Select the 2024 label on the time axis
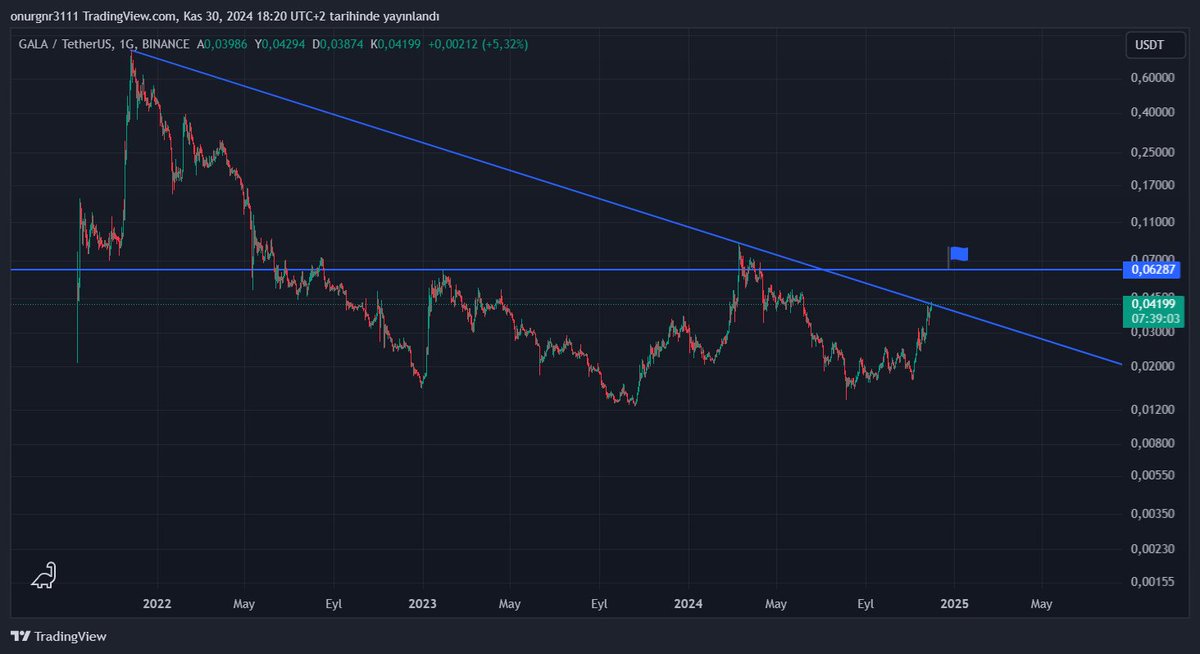 pyautogui.click(x=688, y=604)
